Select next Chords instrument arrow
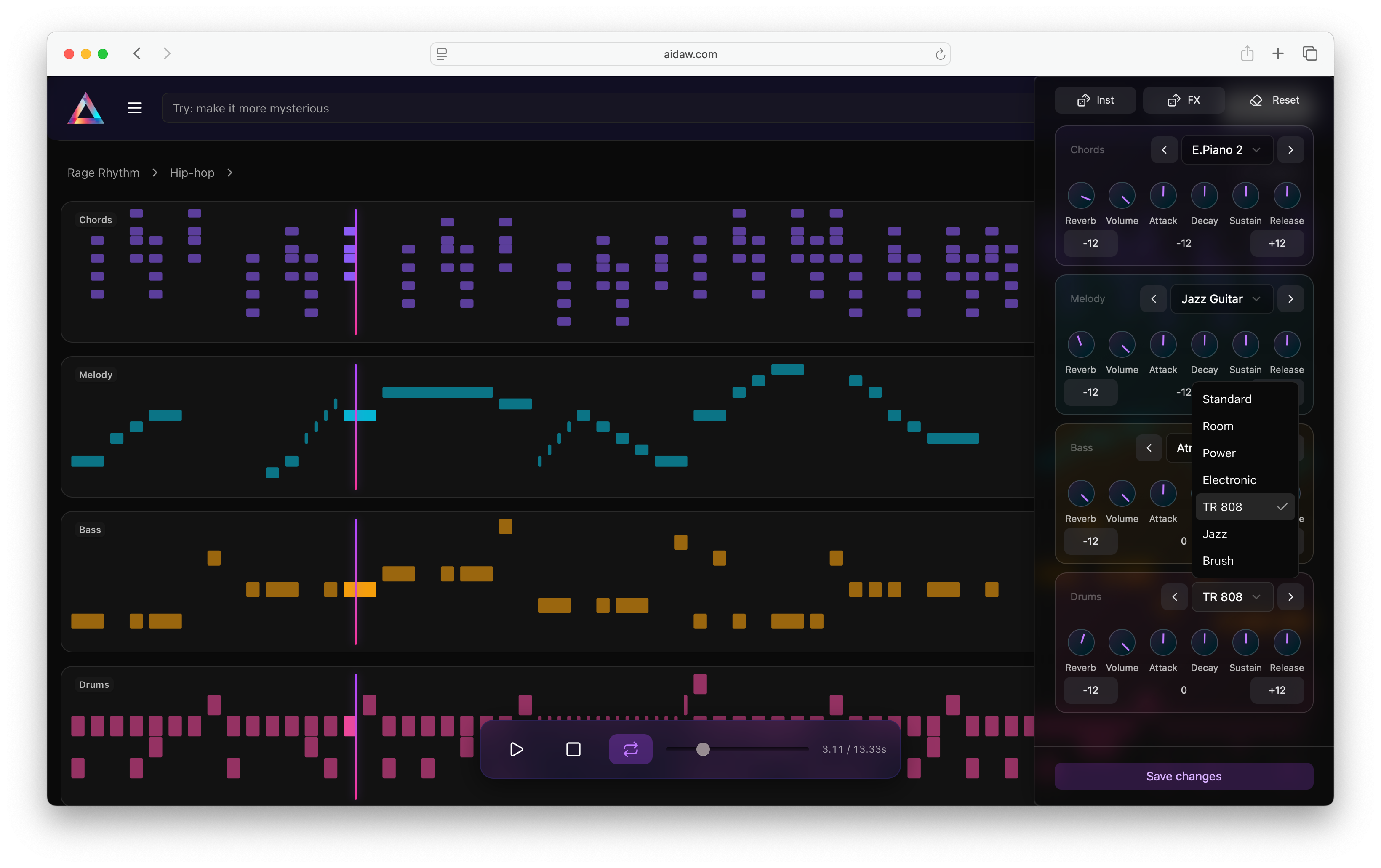1381x868 pixels. click(1290, 150)
